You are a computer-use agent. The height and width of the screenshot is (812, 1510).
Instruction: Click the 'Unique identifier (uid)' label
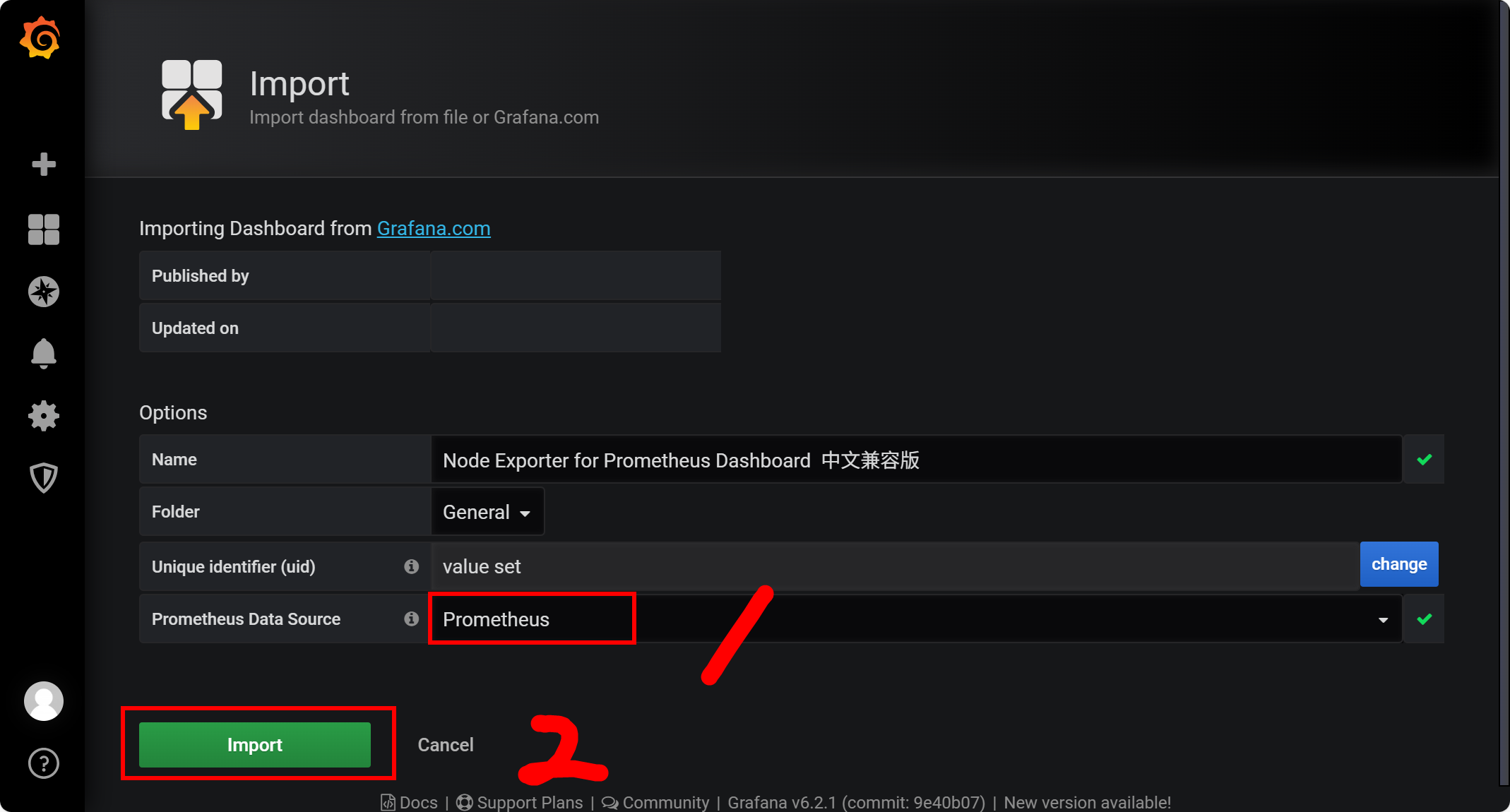234,567
